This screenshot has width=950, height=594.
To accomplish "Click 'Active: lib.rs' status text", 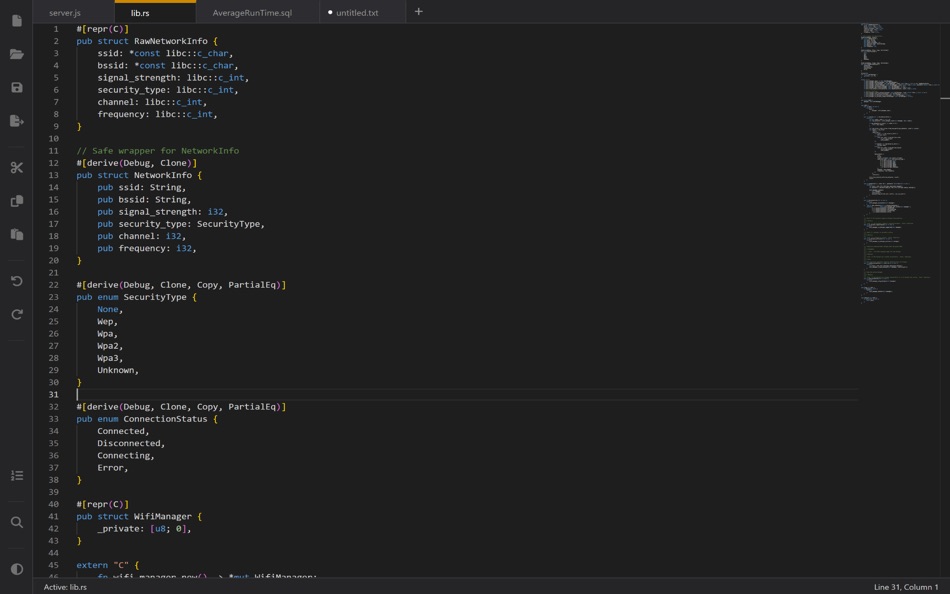I will coord(65,587).
